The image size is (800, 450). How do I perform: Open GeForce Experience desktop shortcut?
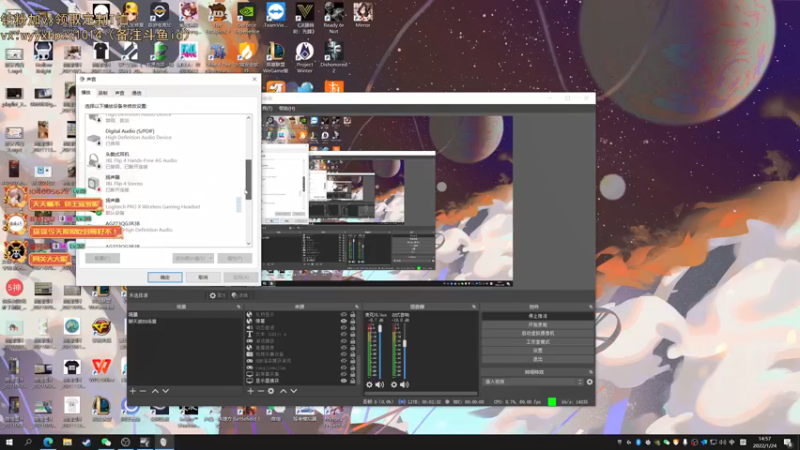pos(247,17)
